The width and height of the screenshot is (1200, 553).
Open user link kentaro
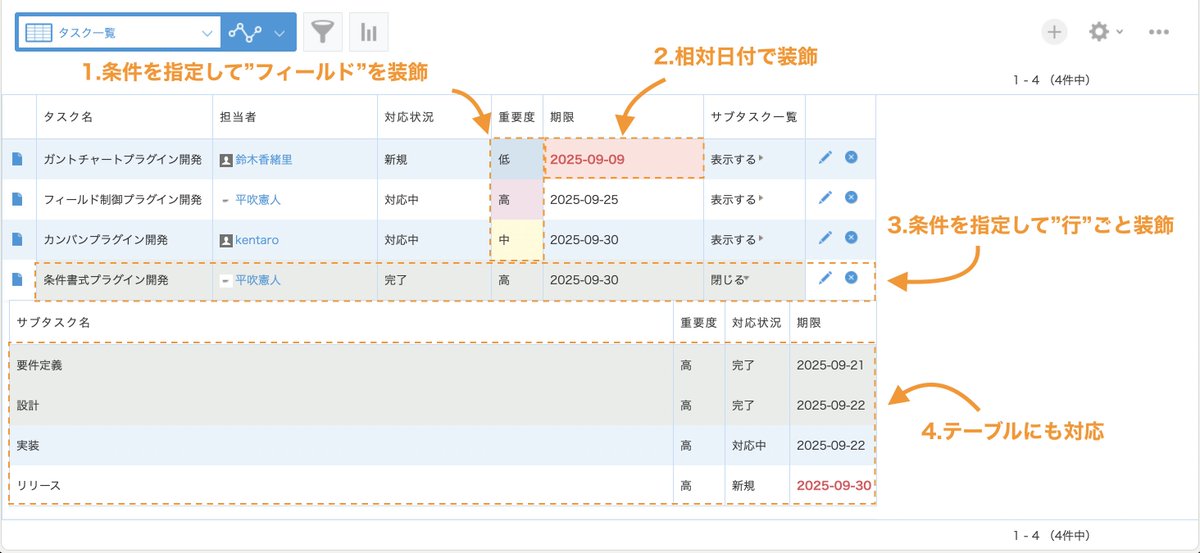point(258,240)
